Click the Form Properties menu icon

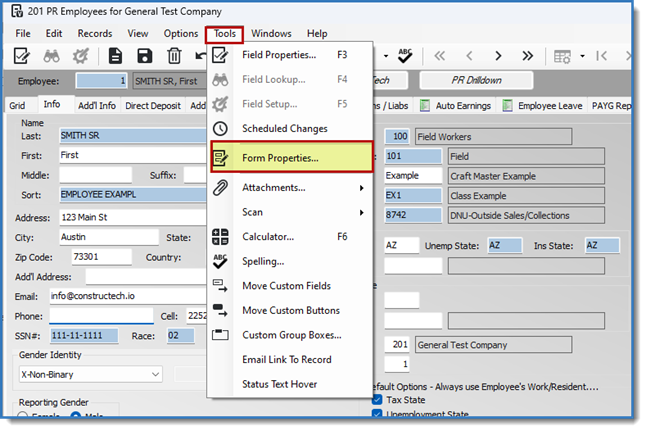click(x=220, y=157)
